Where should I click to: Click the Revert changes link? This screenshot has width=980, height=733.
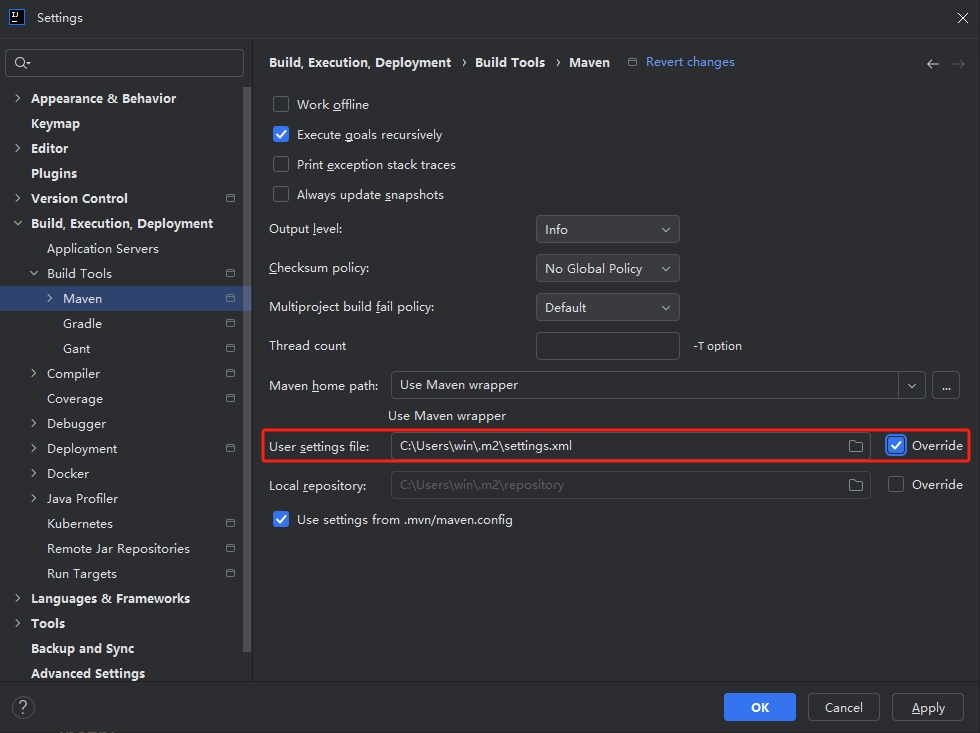[x=690, y=62]
